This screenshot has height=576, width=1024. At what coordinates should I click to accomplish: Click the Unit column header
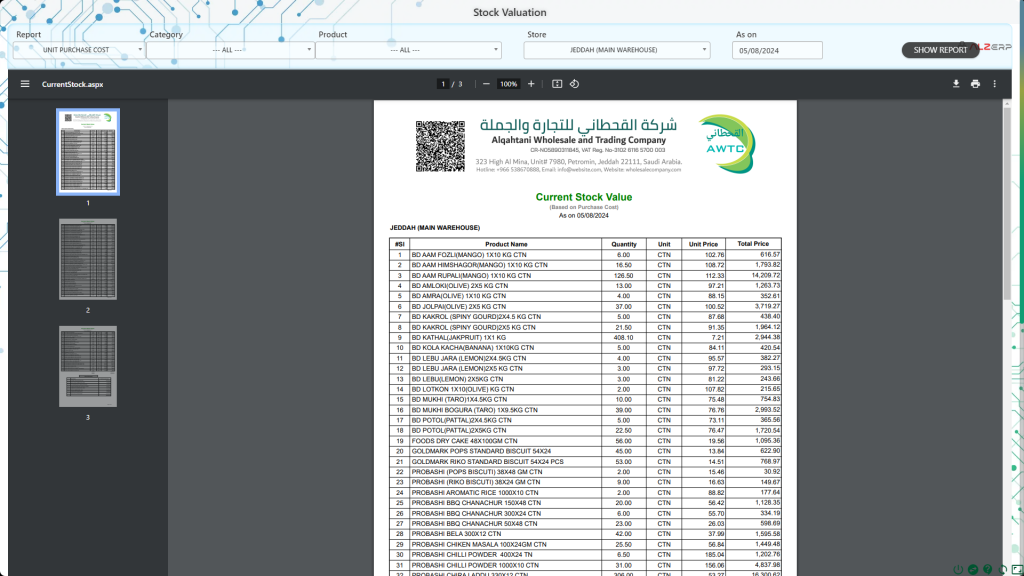664,244
